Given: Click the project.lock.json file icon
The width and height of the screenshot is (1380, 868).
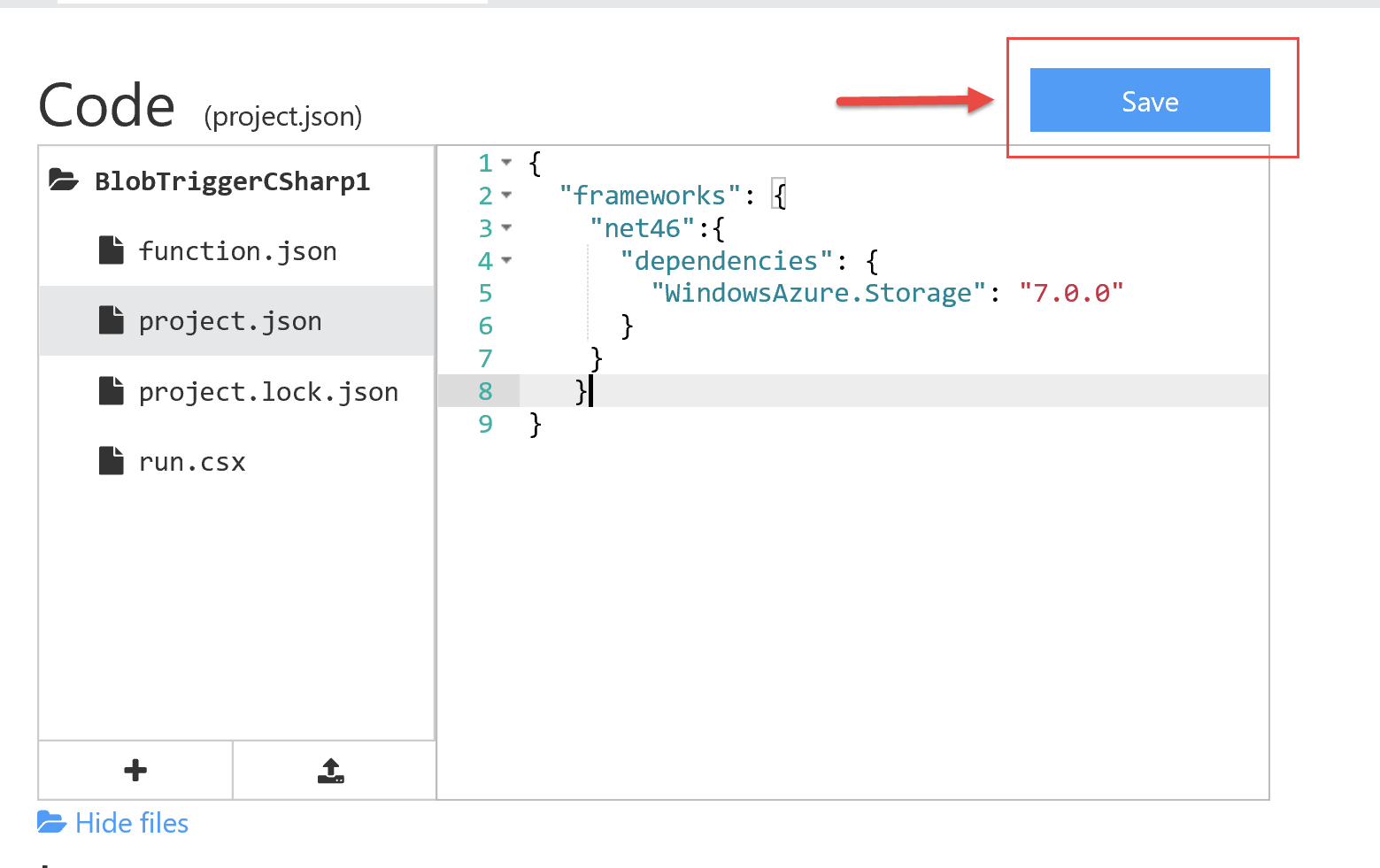Looking at the screenshot, I should point(112,391).
